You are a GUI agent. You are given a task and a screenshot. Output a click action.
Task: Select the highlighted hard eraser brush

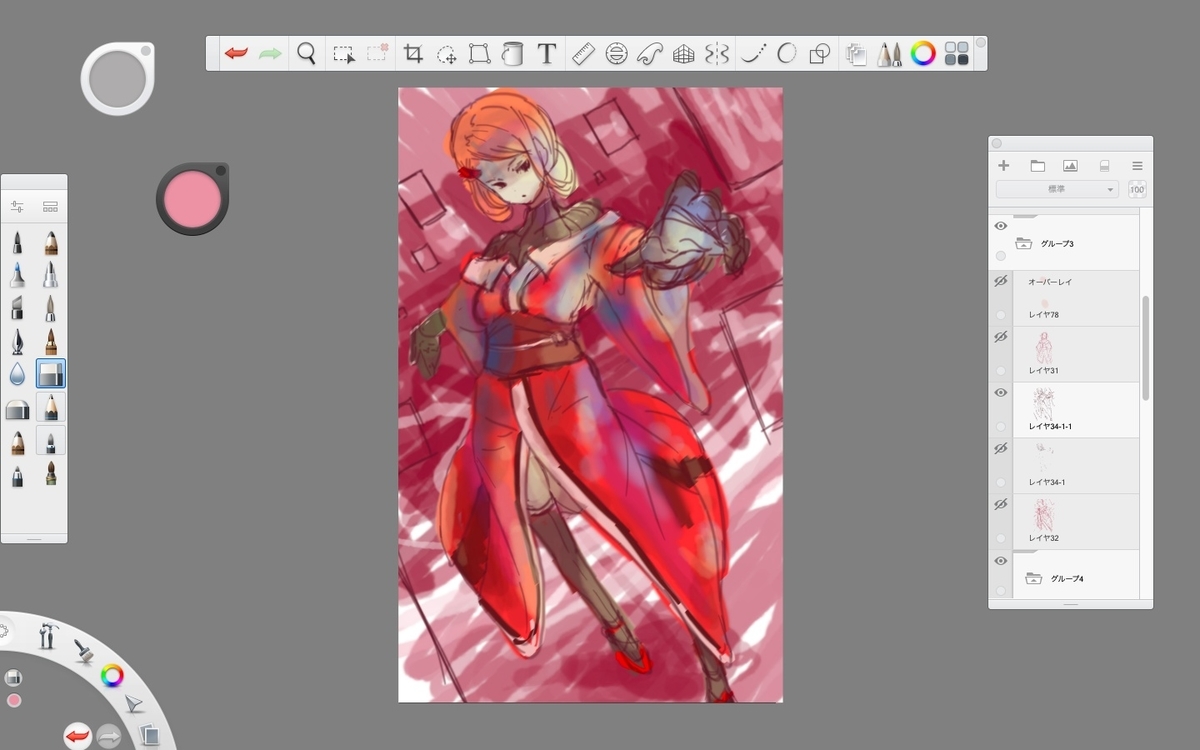pos(51,374)
